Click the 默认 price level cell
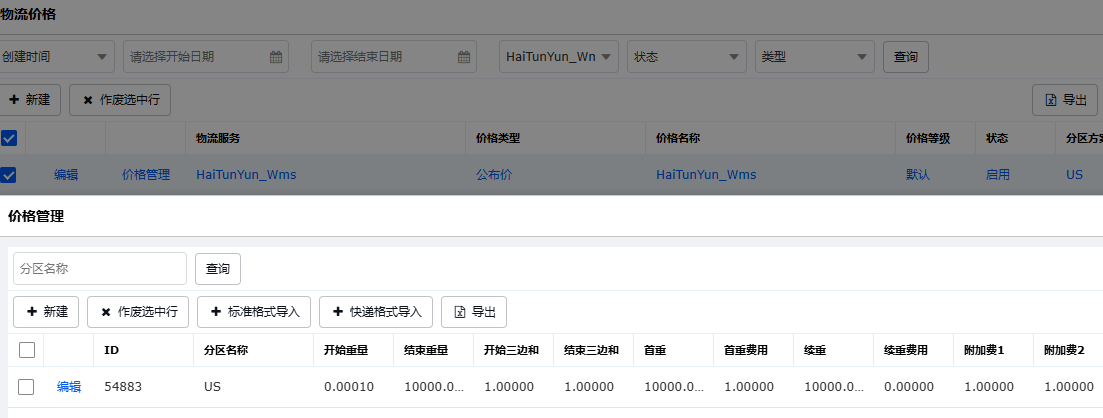 [918, 175]
